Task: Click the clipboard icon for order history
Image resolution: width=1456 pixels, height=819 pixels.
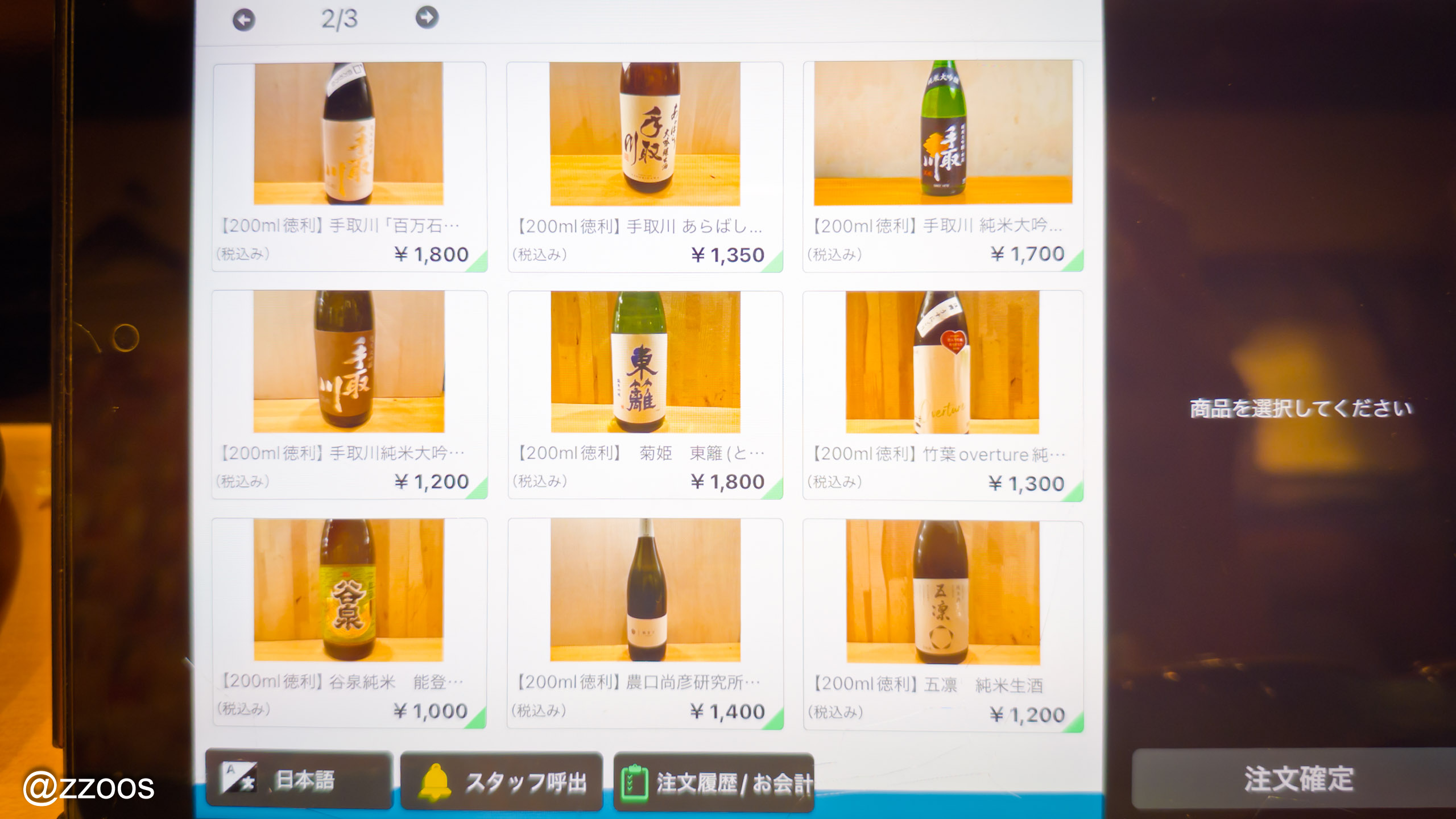Action: (634, 783)
